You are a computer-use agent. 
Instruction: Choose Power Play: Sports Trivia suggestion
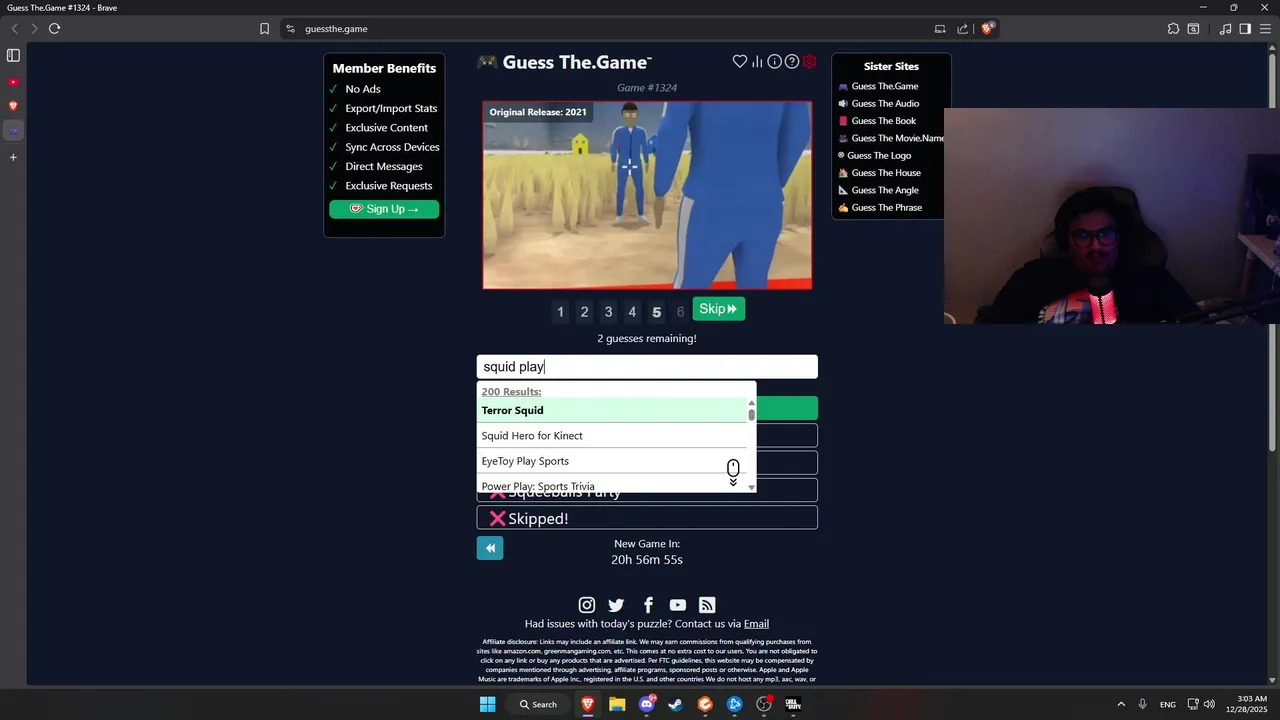612,485
